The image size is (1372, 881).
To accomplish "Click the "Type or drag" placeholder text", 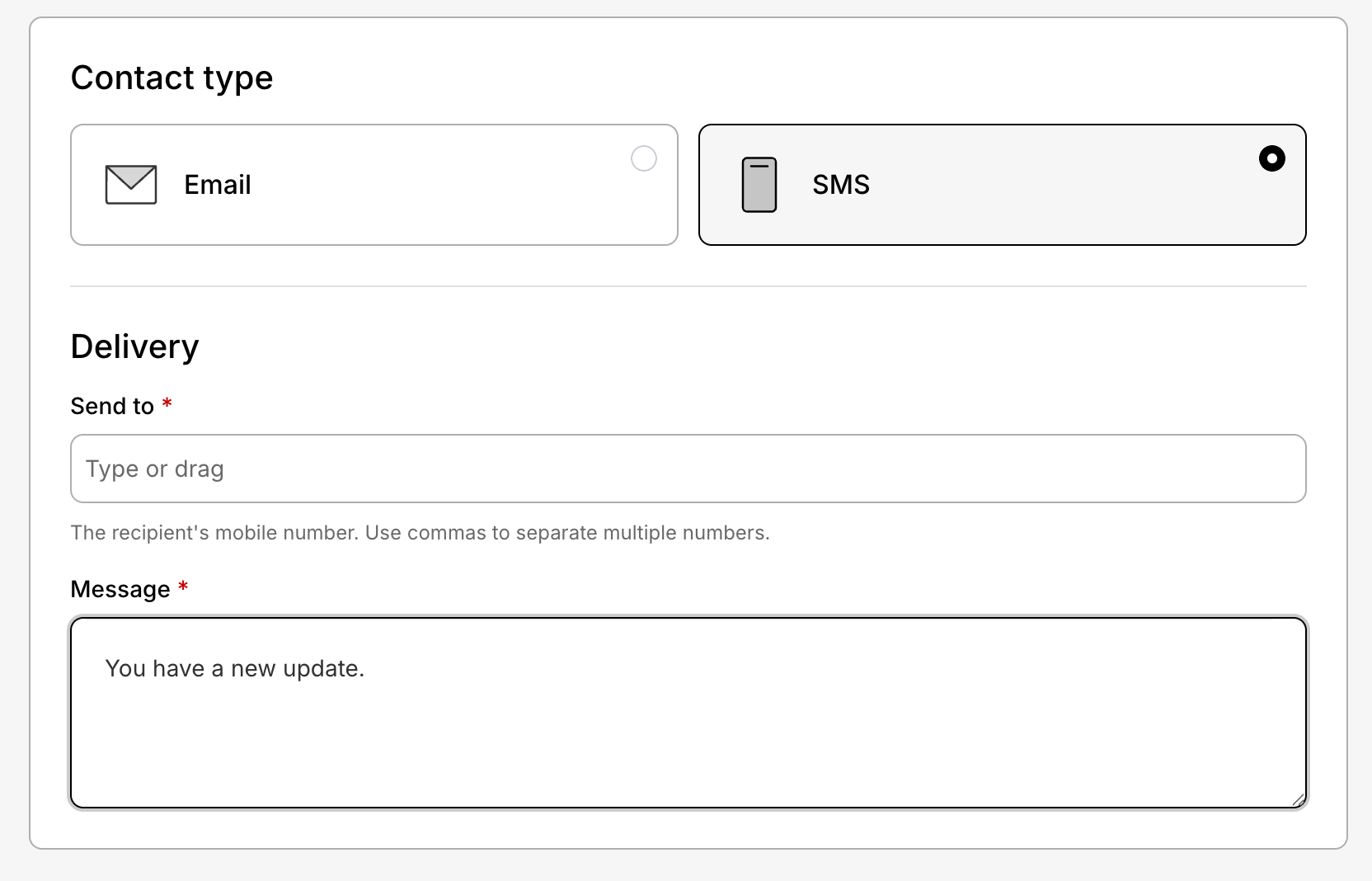I will pos(155,469).
